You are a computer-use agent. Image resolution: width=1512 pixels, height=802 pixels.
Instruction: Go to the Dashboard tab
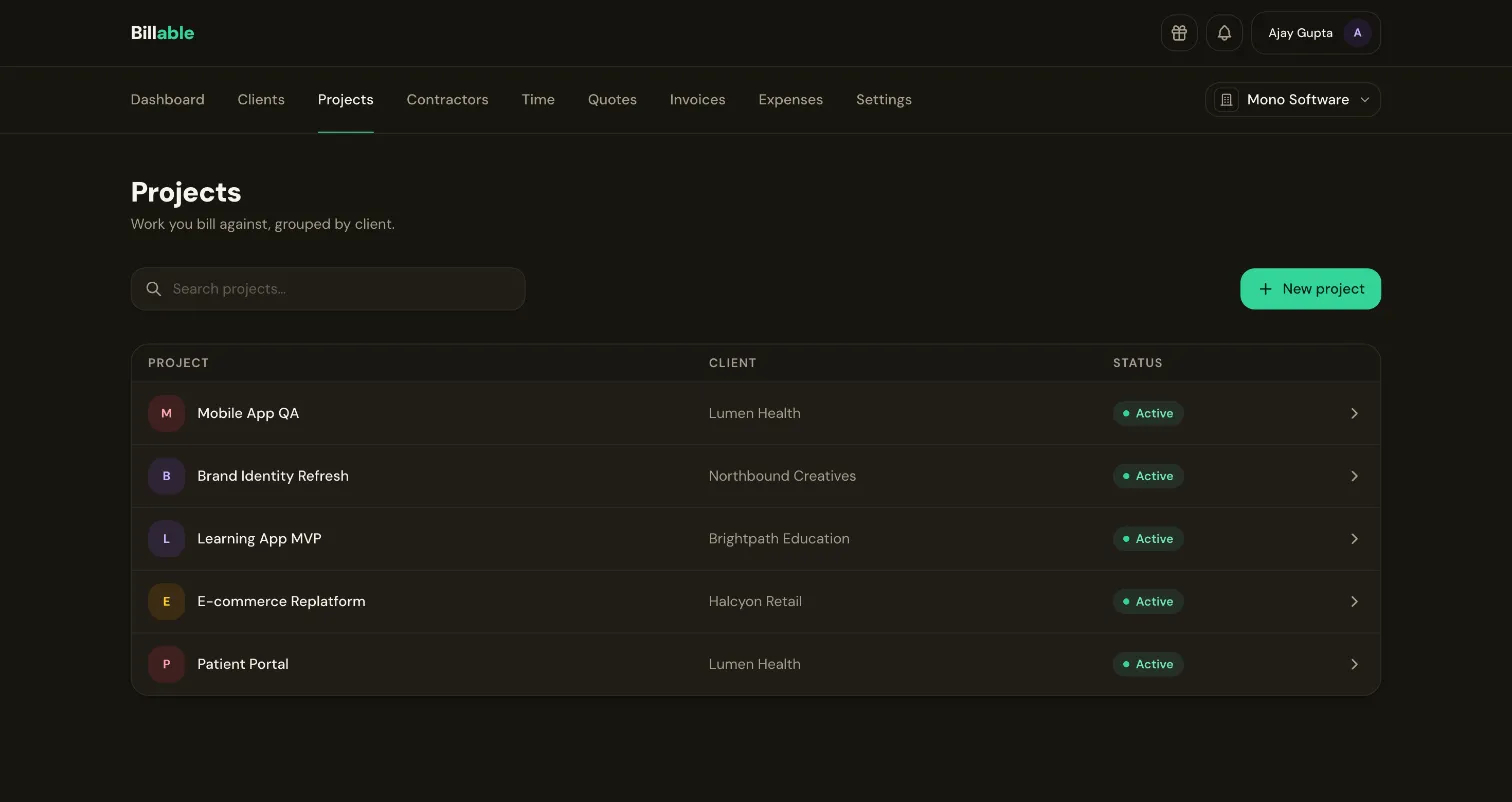pyautogui.click(x=168, y=100)
